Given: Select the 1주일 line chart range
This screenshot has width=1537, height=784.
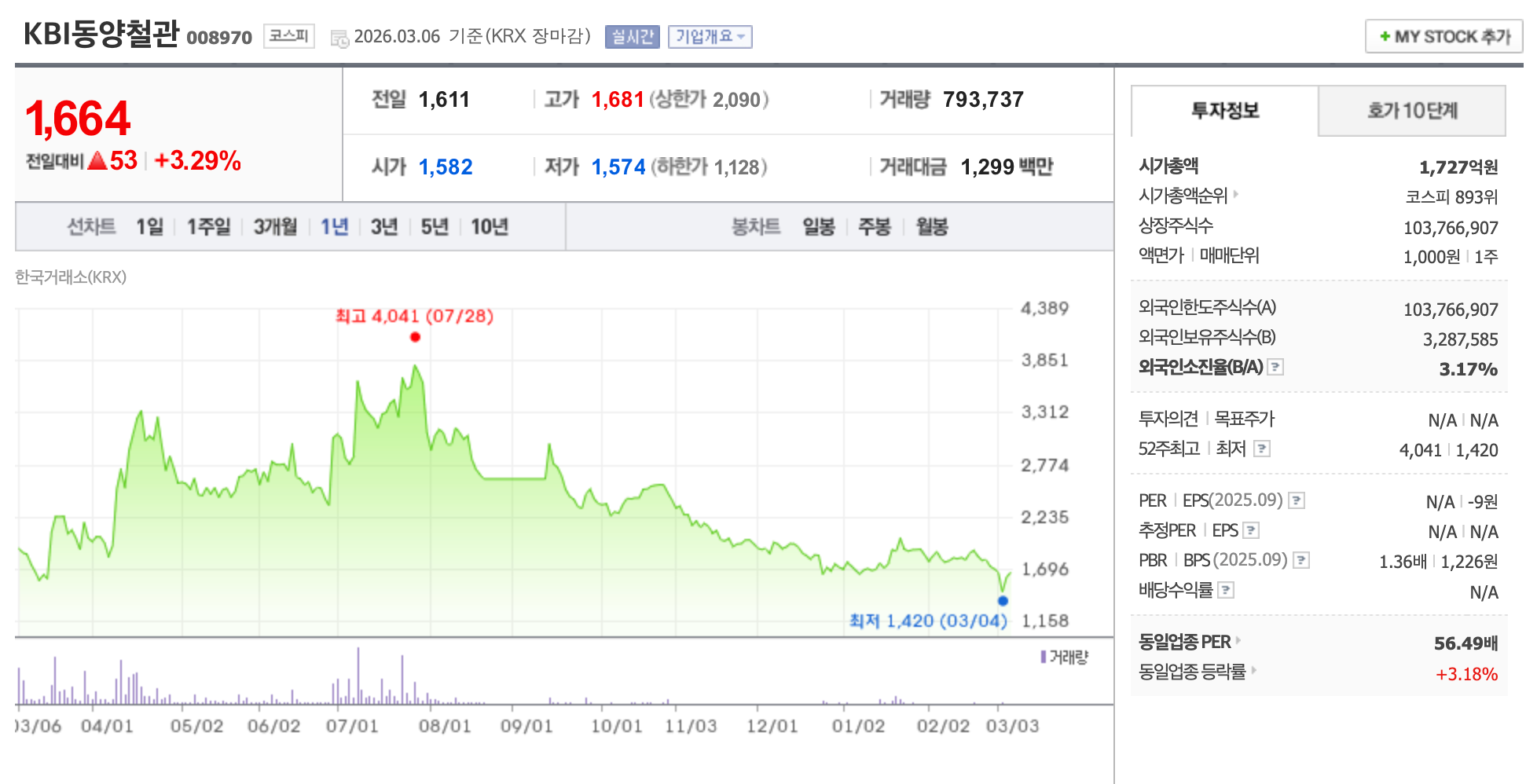Looking at the screenshot, I should click(x=208, y=227).
